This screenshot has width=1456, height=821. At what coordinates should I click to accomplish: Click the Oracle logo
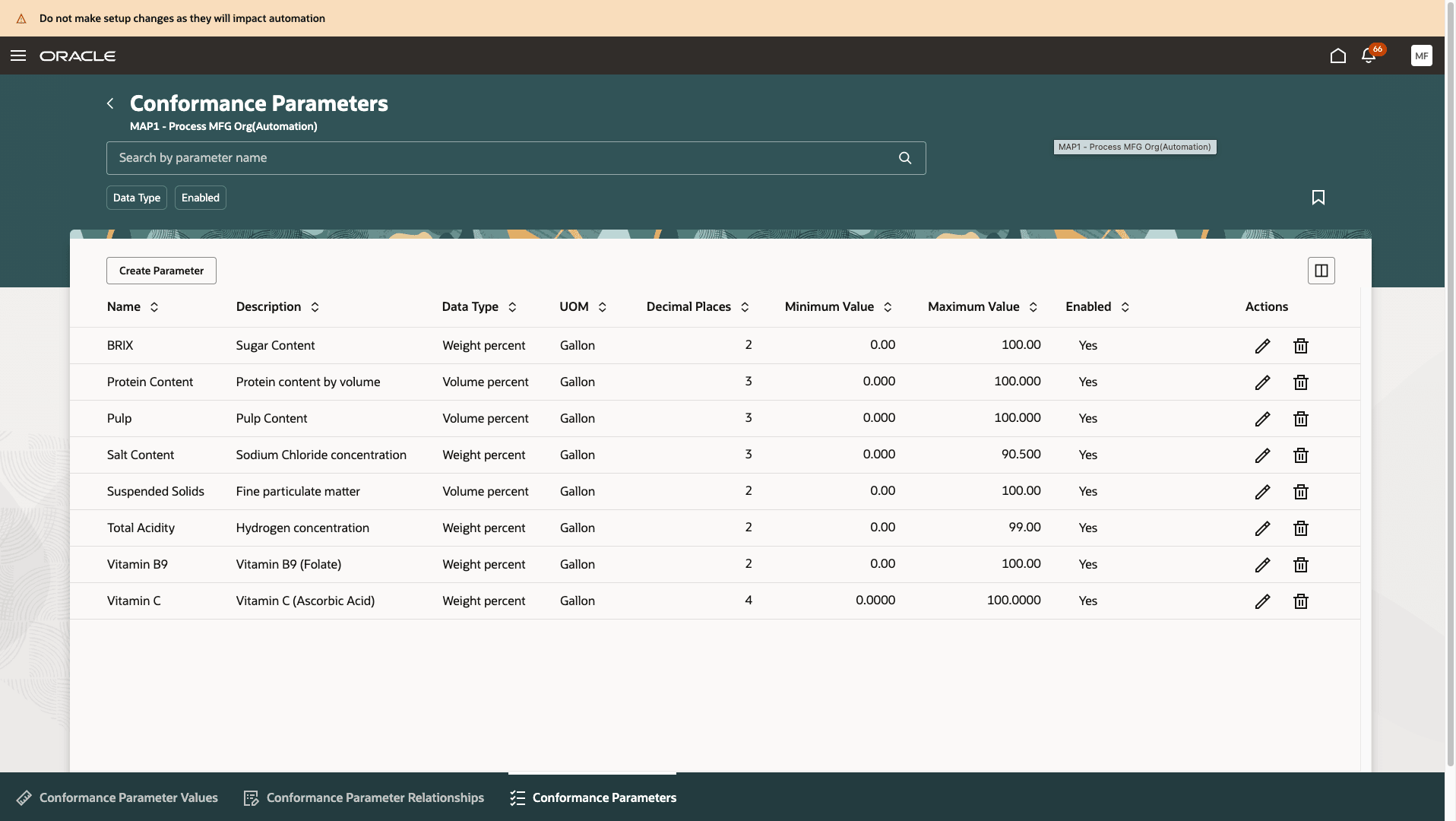click(78, 56)
